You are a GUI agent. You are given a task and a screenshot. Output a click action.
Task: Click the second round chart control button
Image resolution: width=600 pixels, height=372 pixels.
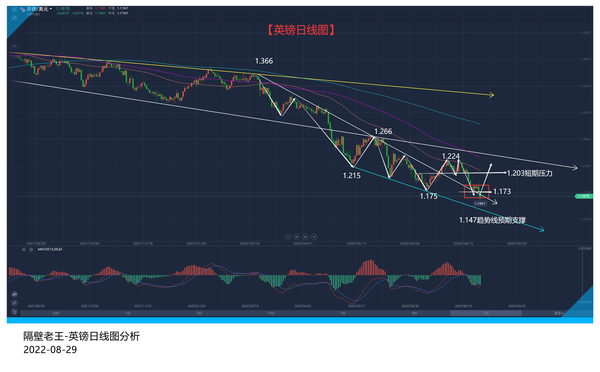point(297,237)
